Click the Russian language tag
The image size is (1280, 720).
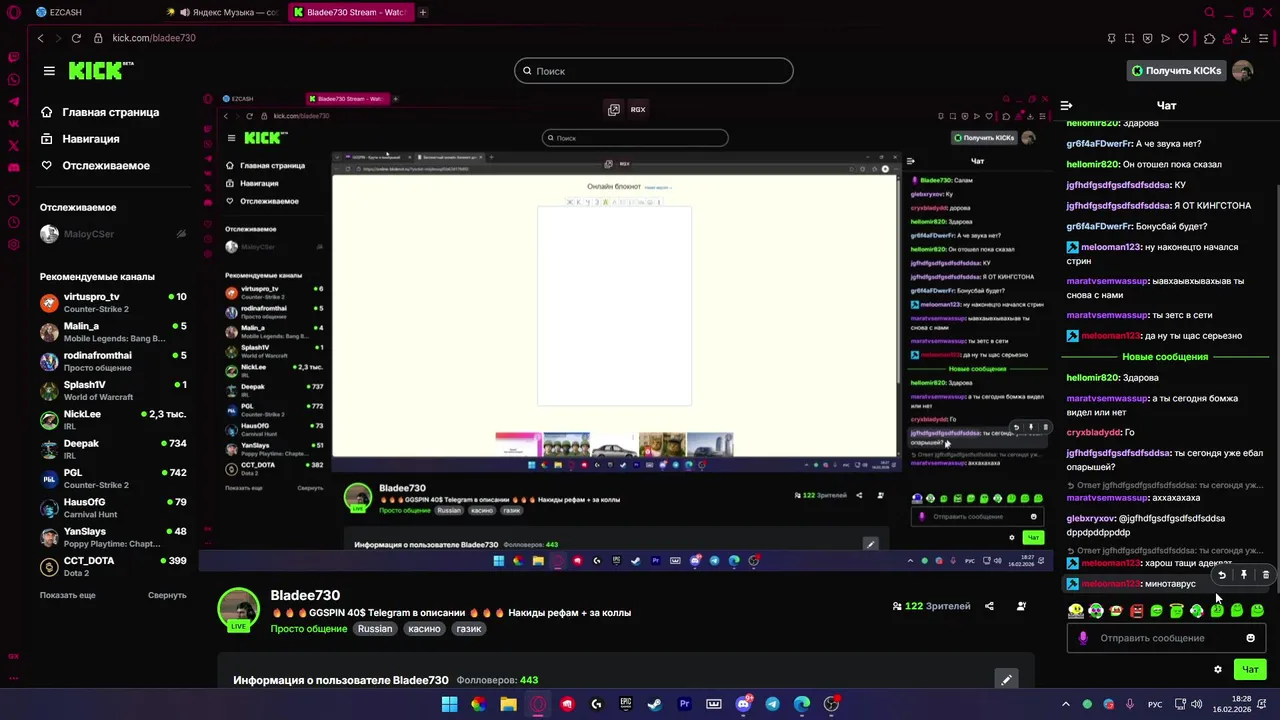coord(375,629)
